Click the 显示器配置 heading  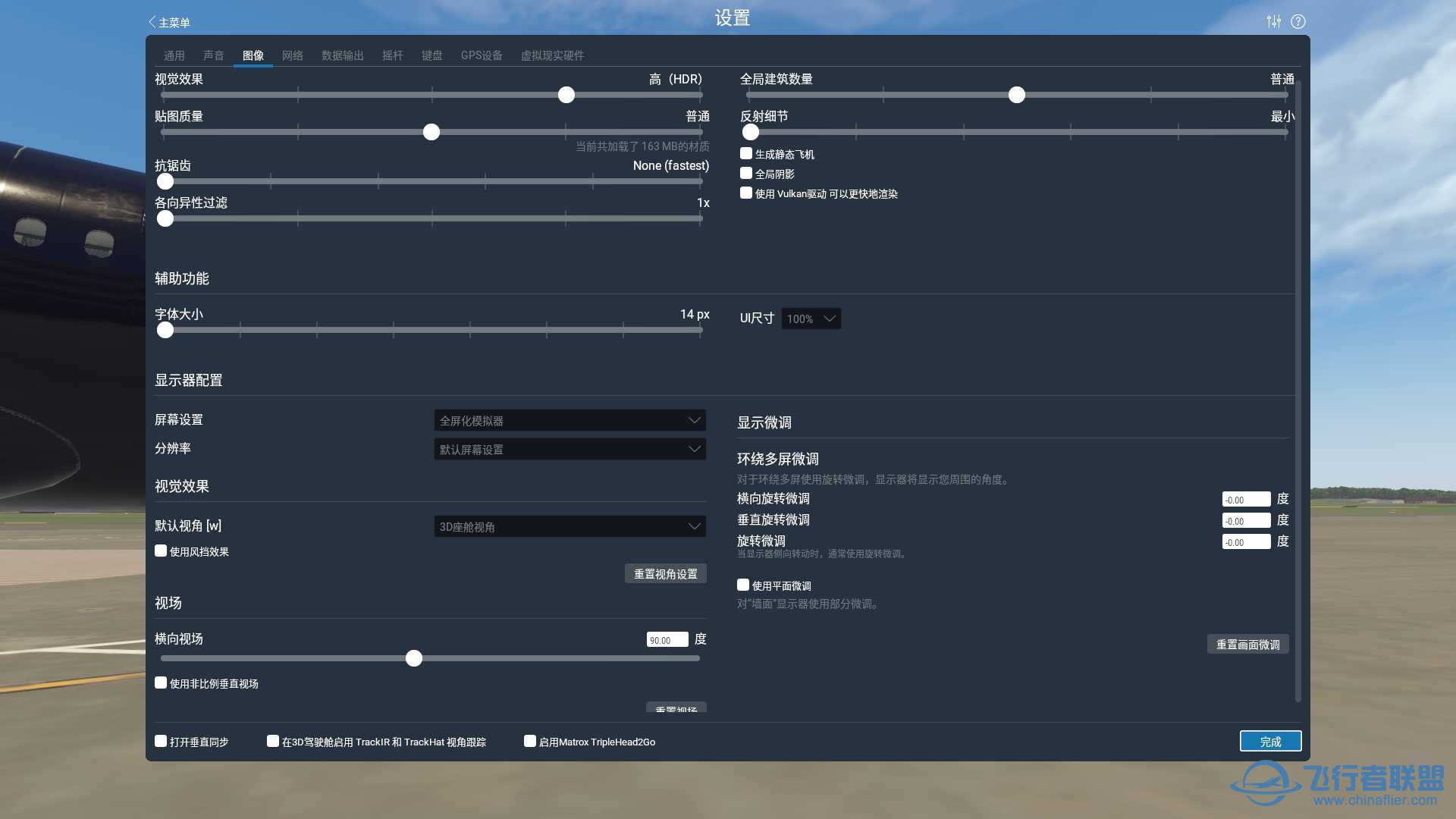[x=189, y=380]
